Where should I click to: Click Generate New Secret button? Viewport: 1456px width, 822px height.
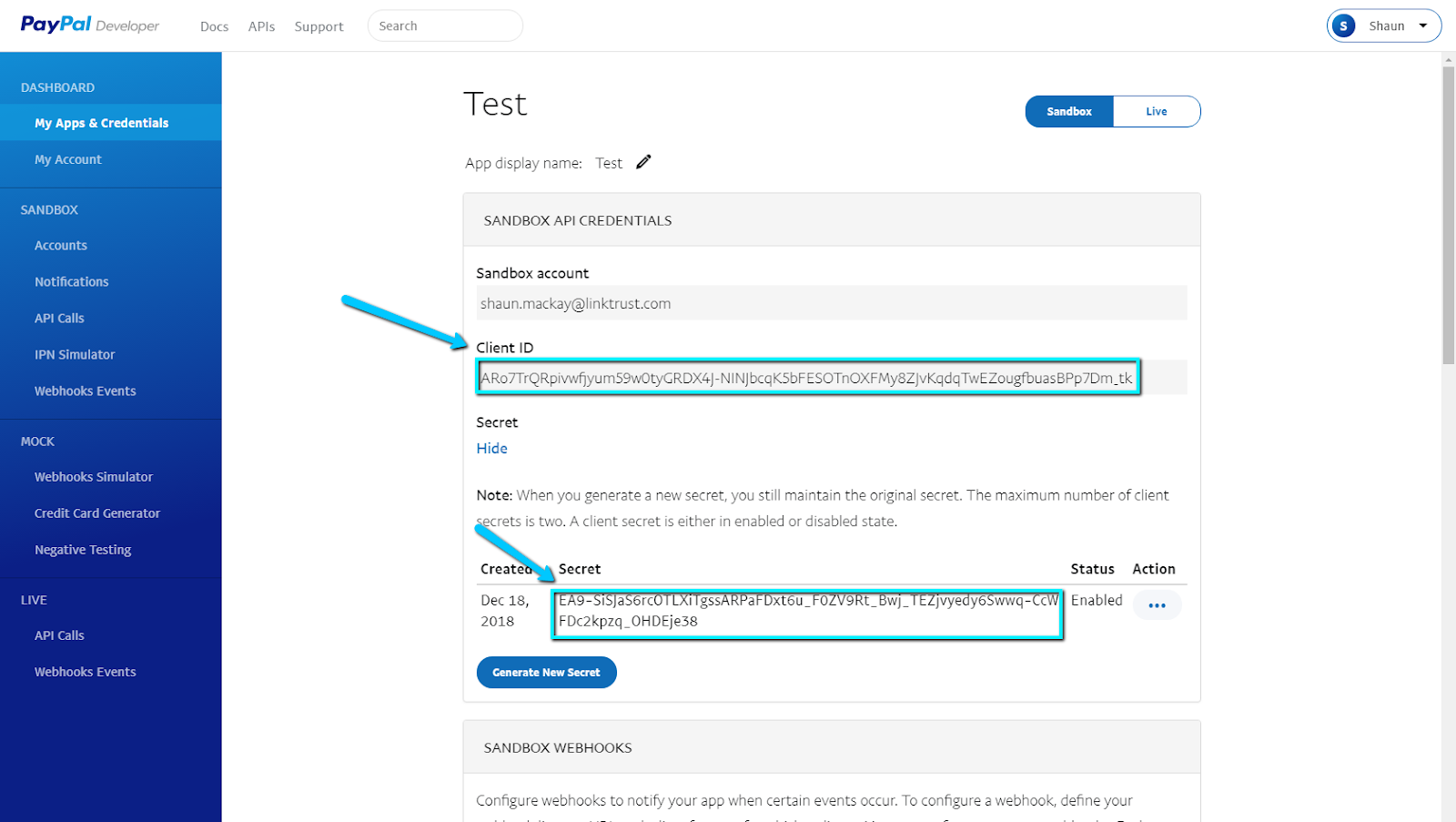click(546, 673)
